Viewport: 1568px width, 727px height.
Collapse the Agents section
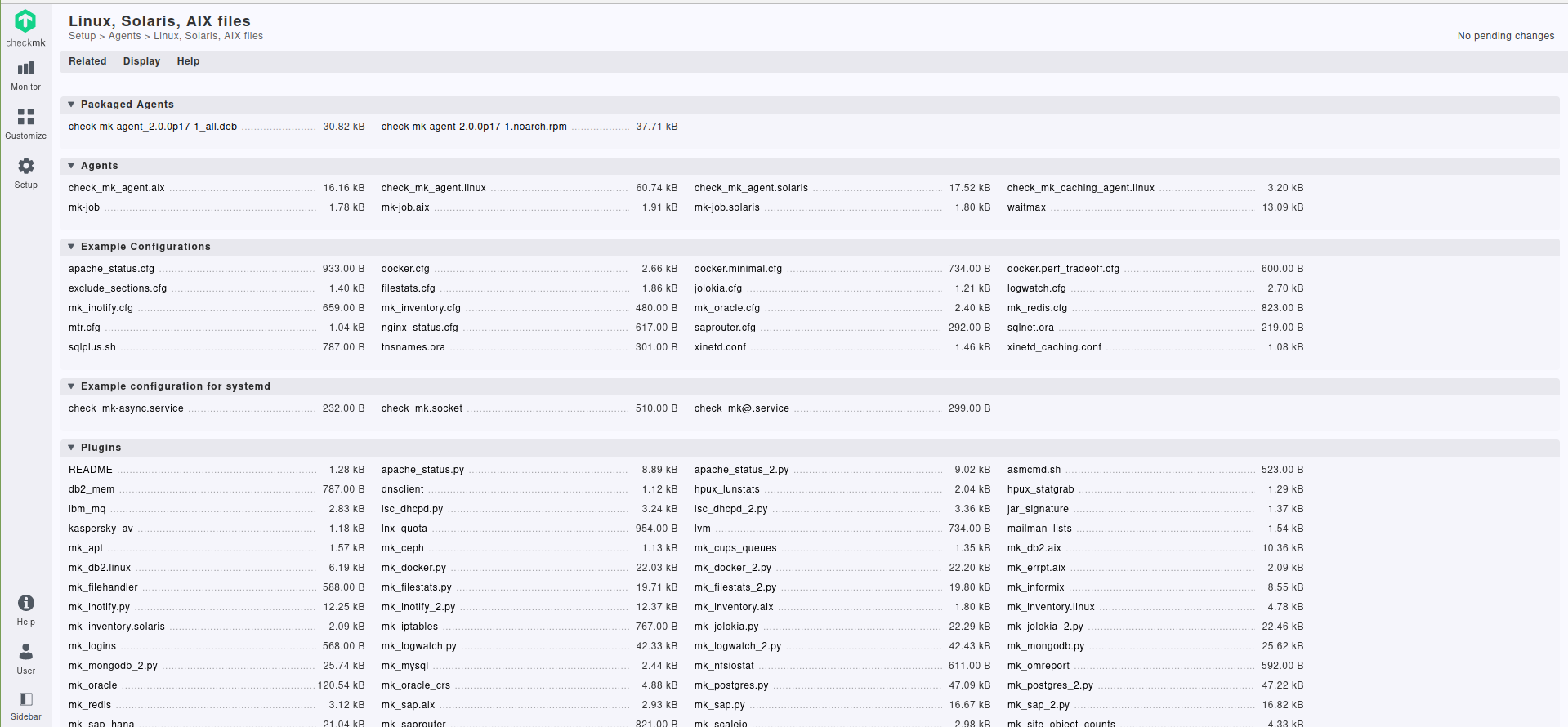71,166
